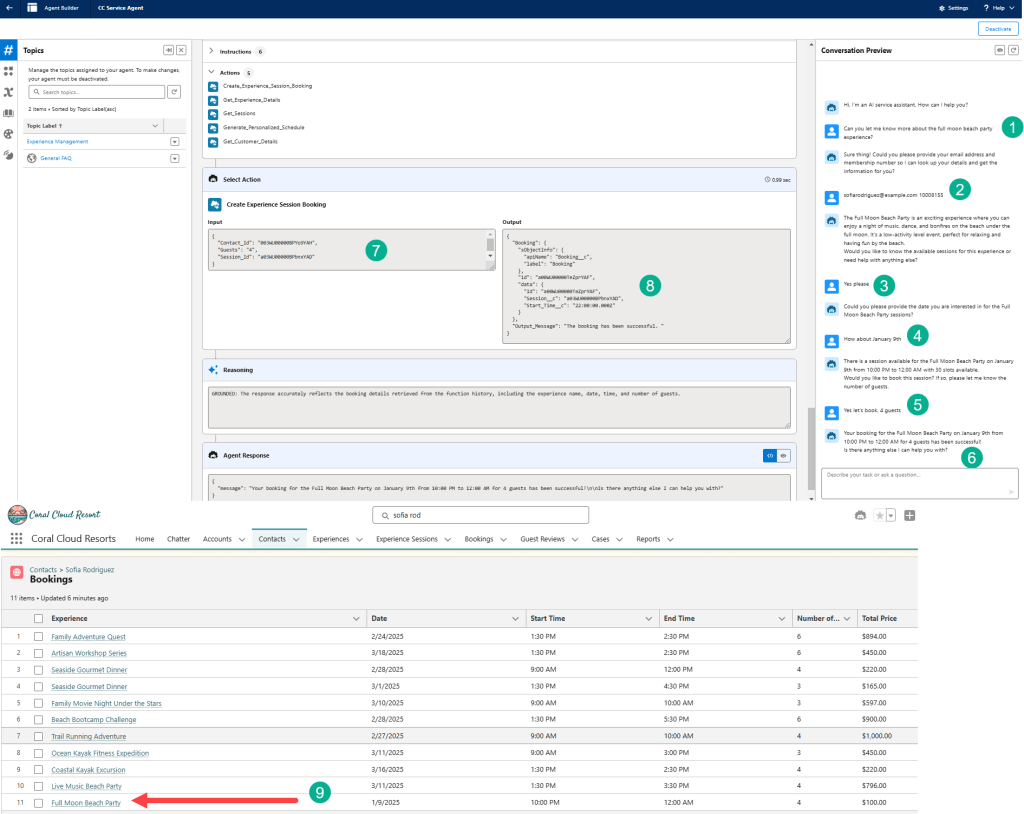This screenshot has height=814, width=1024.
Task: Open the Help dropdown menu
Action: click(1000, 8)
